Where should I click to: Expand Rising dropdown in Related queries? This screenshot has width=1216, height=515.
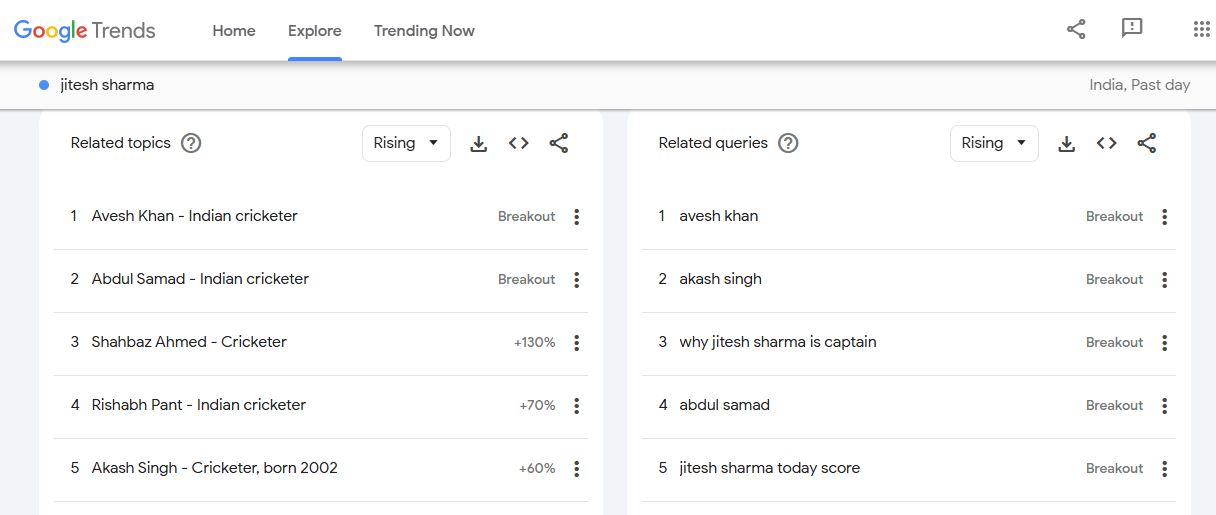click(x=994, y=143)
